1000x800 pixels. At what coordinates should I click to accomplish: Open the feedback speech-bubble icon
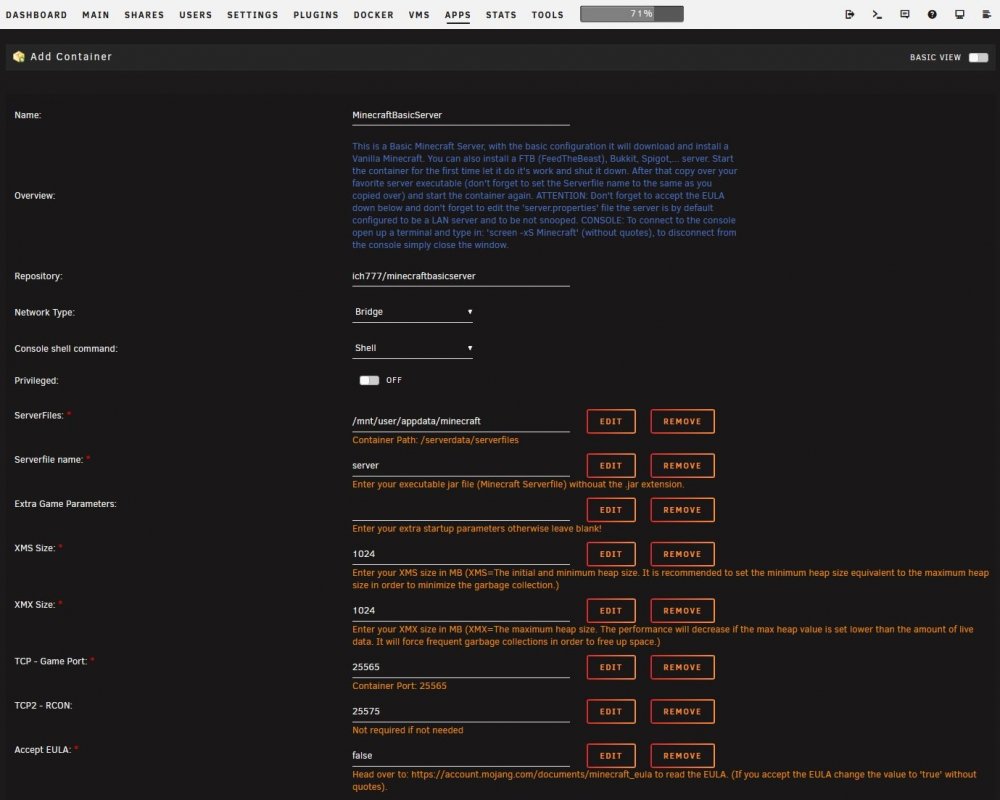point(904,14)
